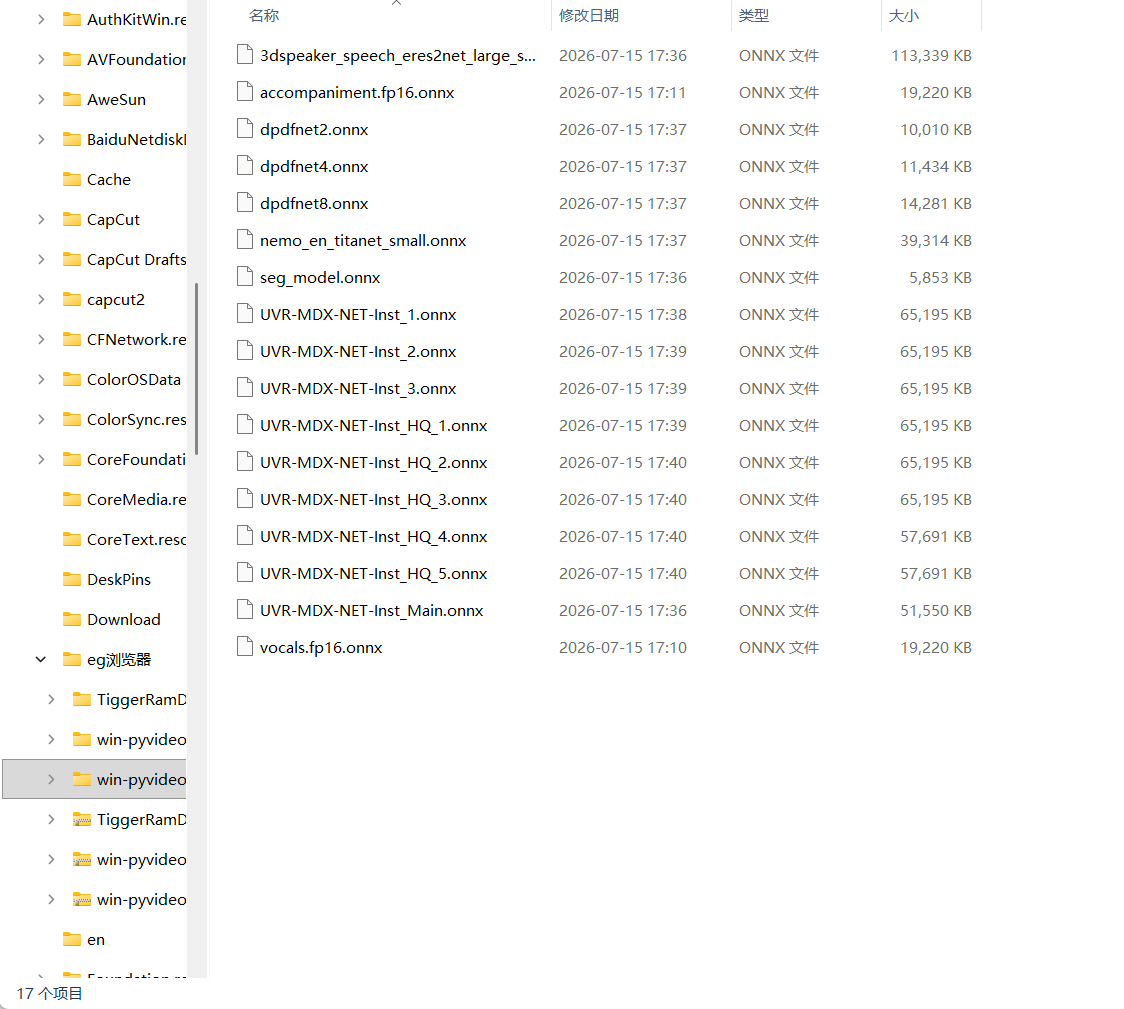
Task: Click the 2026-07-15 17:11 date cell
Action: click(622, 92)
